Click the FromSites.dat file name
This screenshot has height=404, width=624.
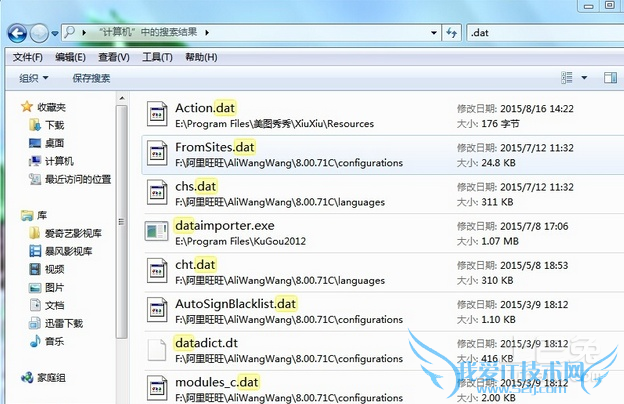215,147
